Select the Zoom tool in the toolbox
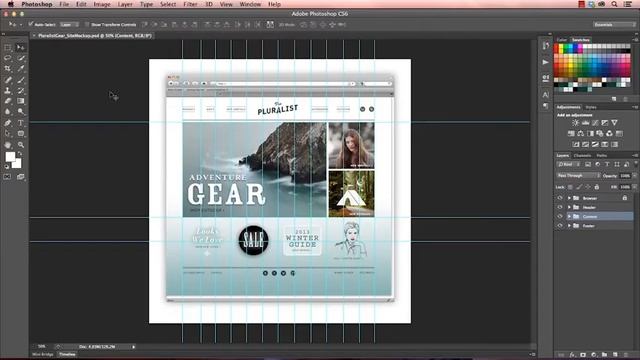 20,144
